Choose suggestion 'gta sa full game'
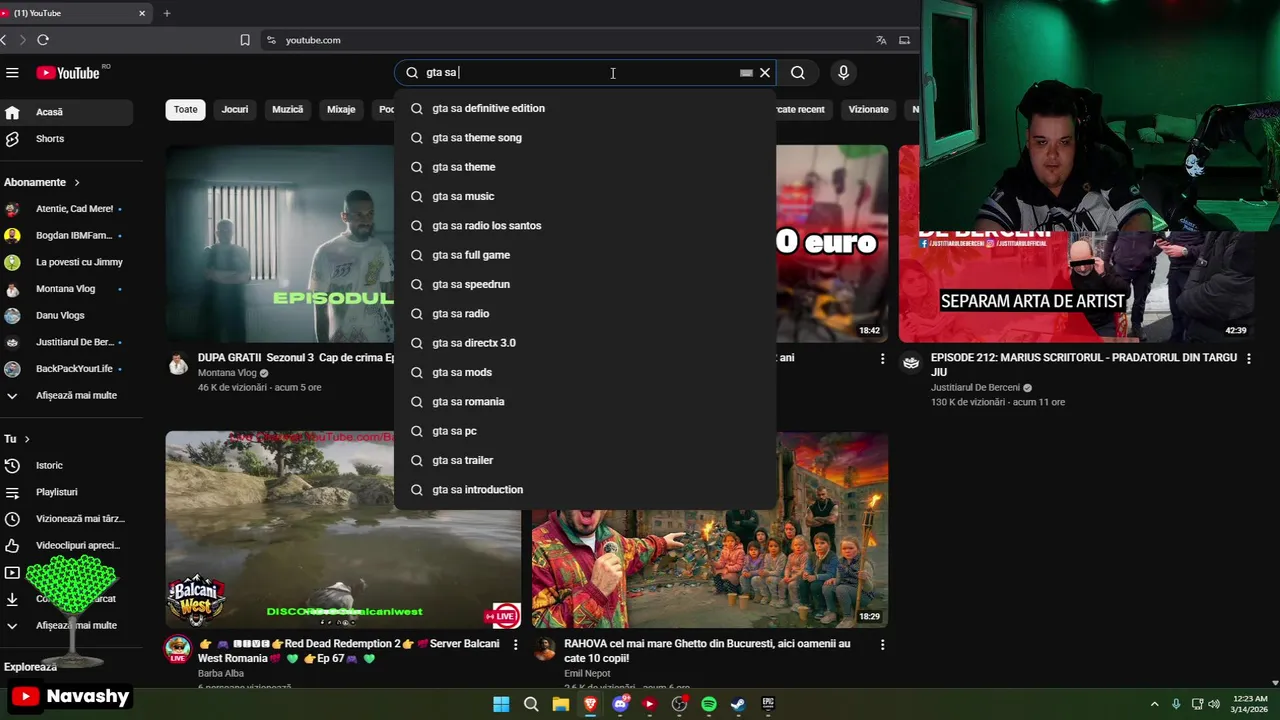Image resolution: width=1280 pixels, height=720 pixels. [x=585, y=255]
